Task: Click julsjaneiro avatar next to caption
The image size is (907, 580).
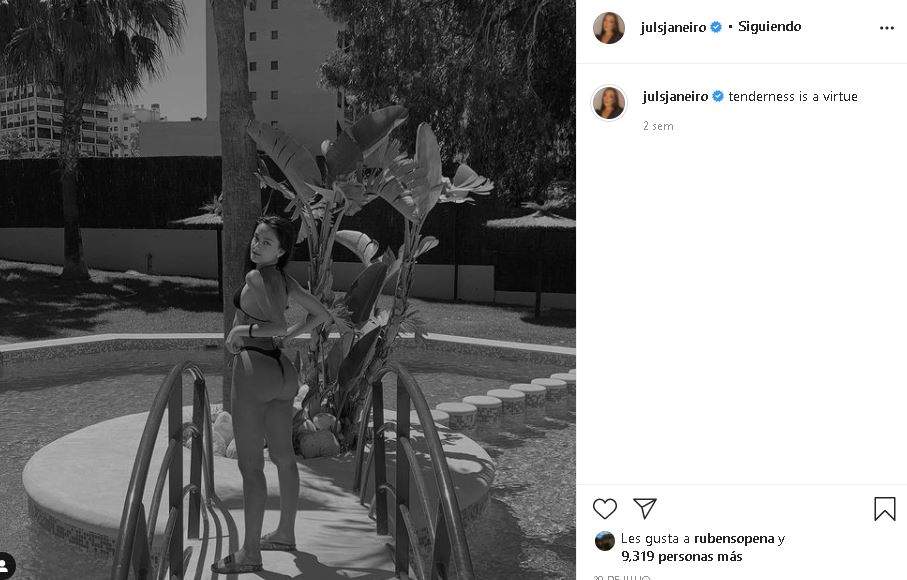Action: pos(609,102)
